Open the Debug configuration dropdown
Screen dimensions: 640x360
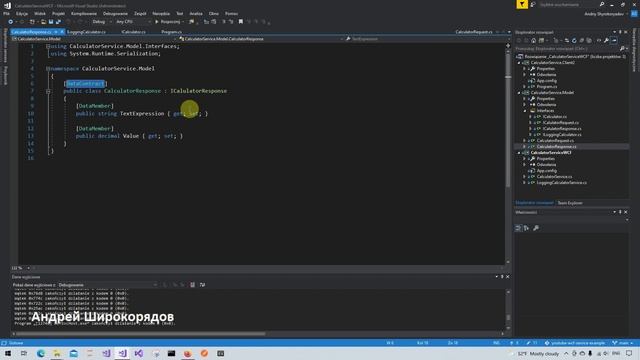pyautogui.click(x=101, y=22)
